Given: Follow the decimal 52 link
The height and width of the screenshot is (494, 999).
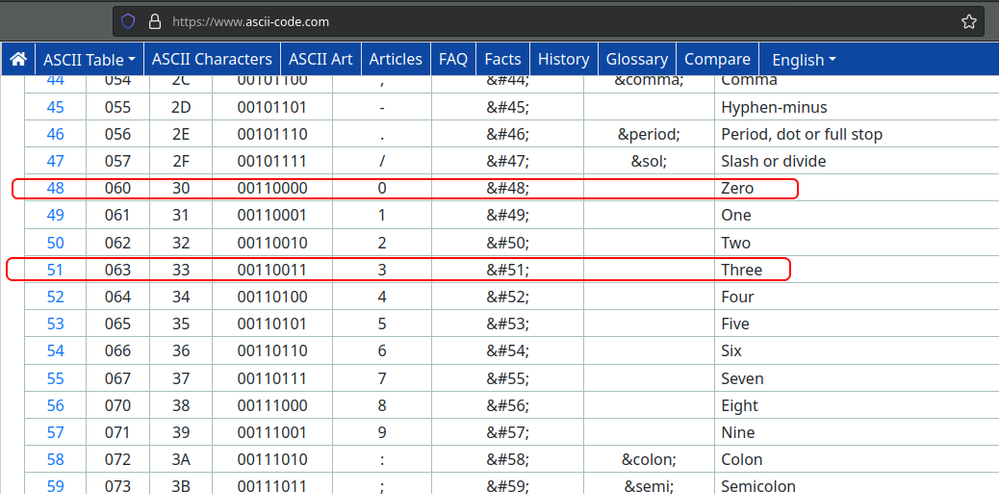Looking at the screenshot, I should [x=55, y=297].
